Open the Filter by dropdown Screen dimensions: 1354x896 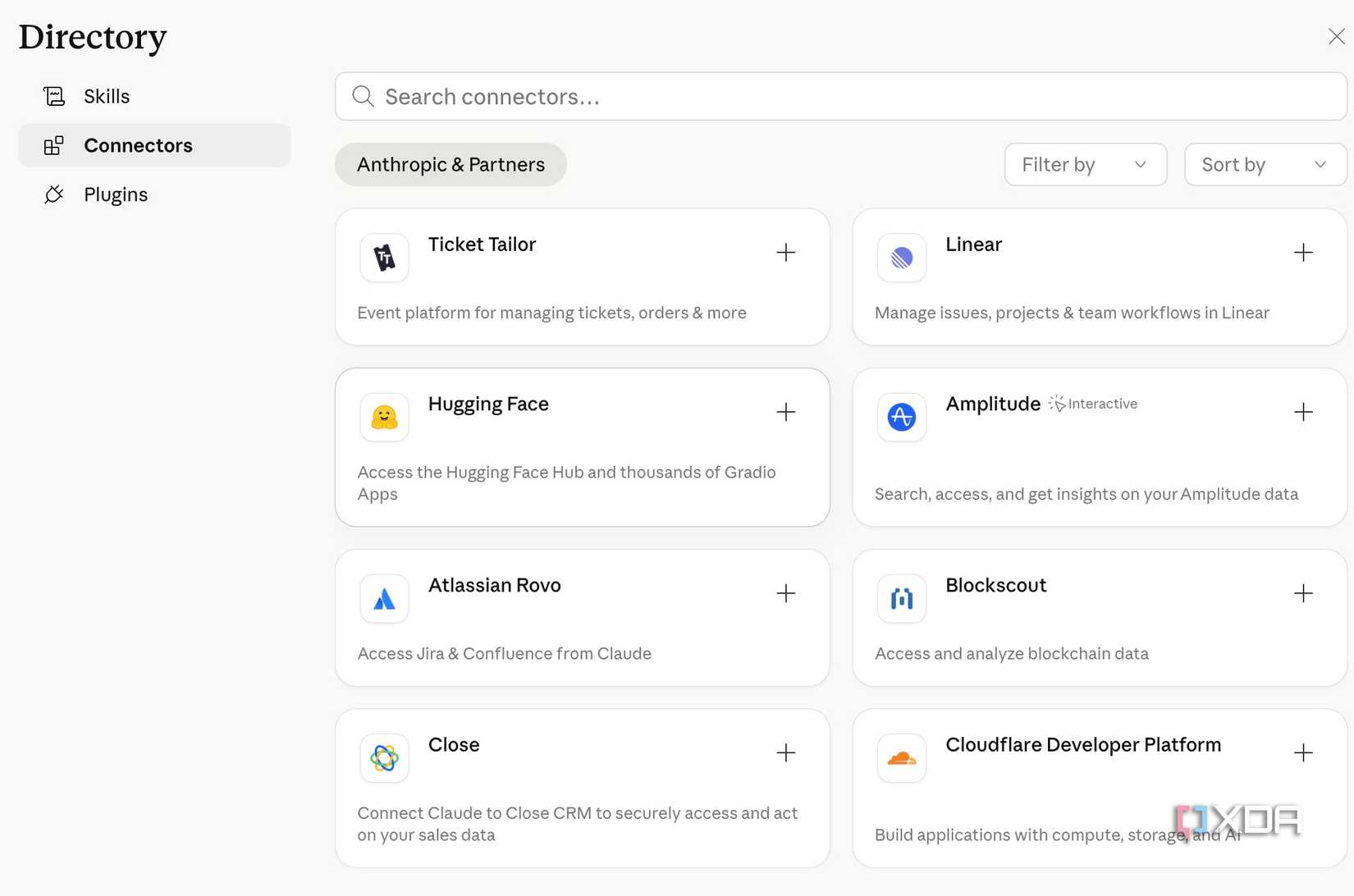[1085, 165]
